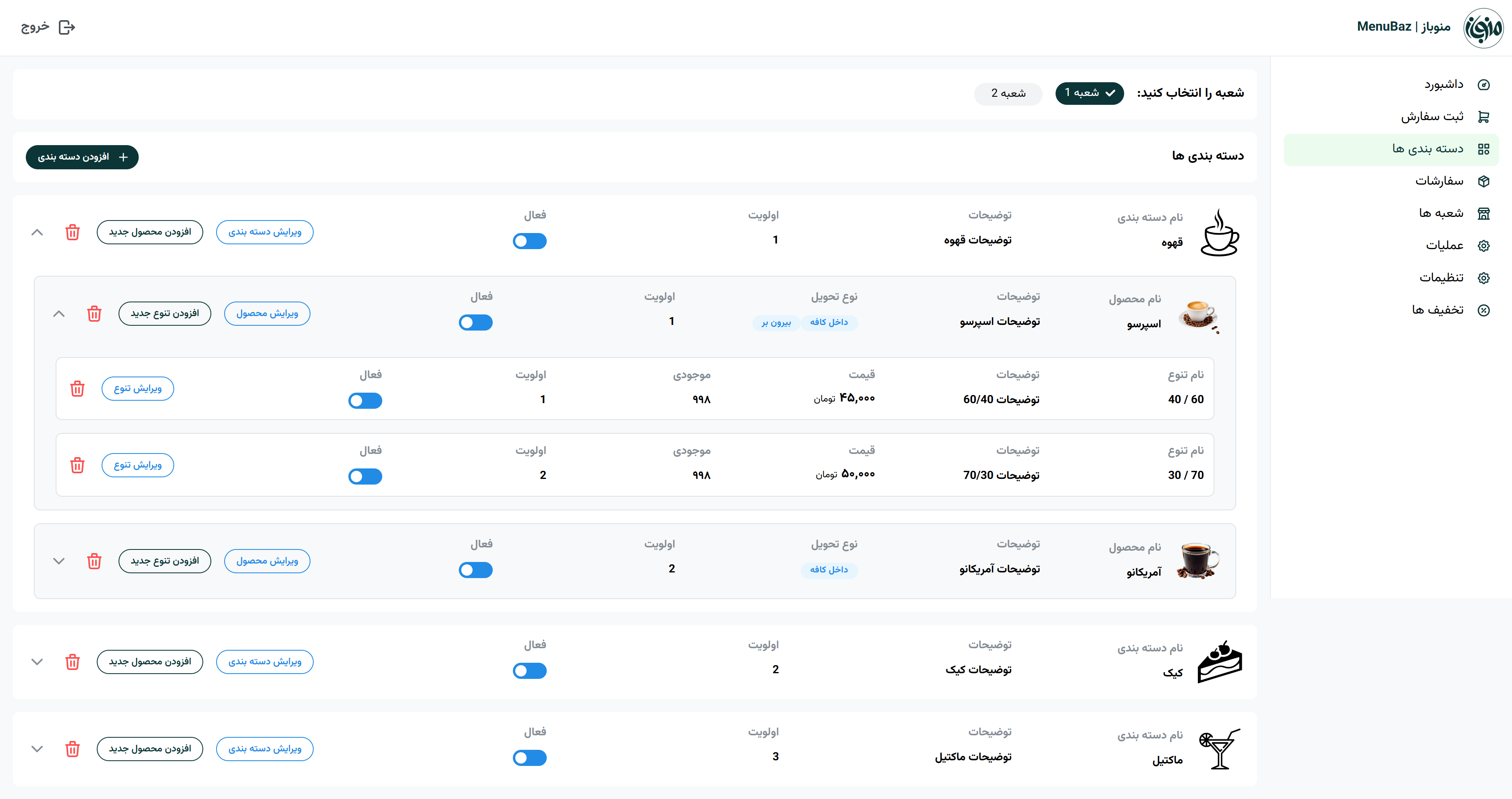This screenshot has width=1512, height=799.
Task: Toggle active switch for 30 / 70 variant
Action: [364, 476]
